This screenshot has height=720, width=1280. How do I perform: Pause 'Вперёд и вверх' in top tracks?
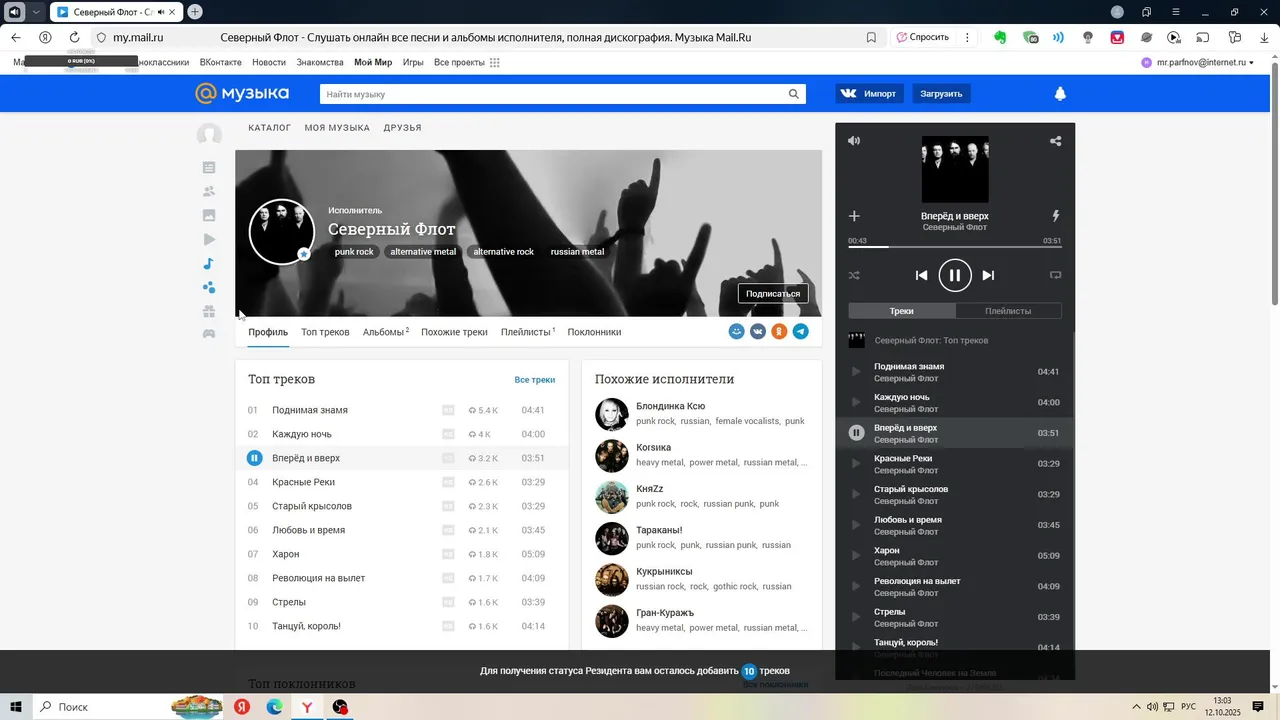tap(254, 458)
